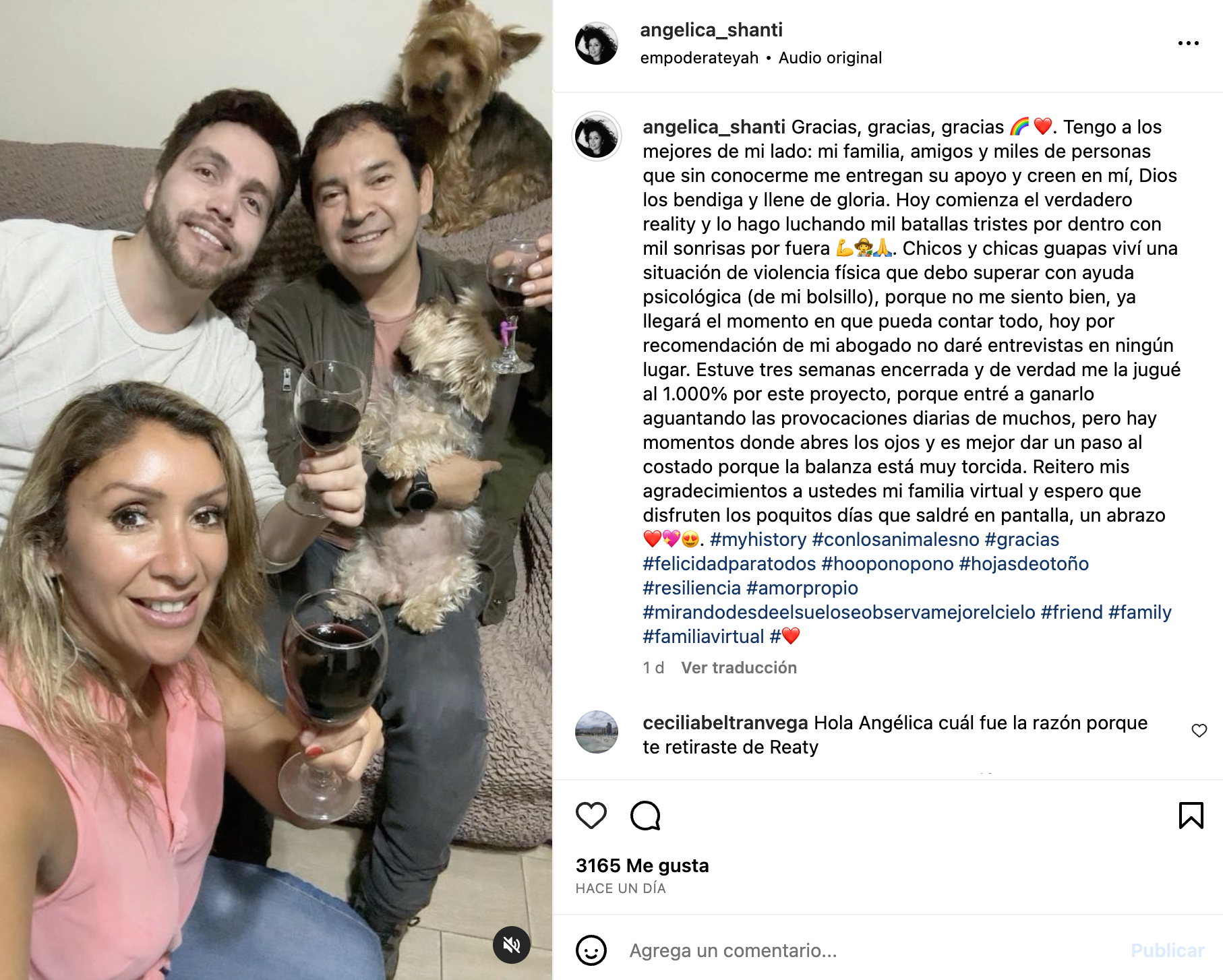Open the Audio original link
Viewport: 1223px width, 980px height.
pyautogui.click(x=830, y=58)
